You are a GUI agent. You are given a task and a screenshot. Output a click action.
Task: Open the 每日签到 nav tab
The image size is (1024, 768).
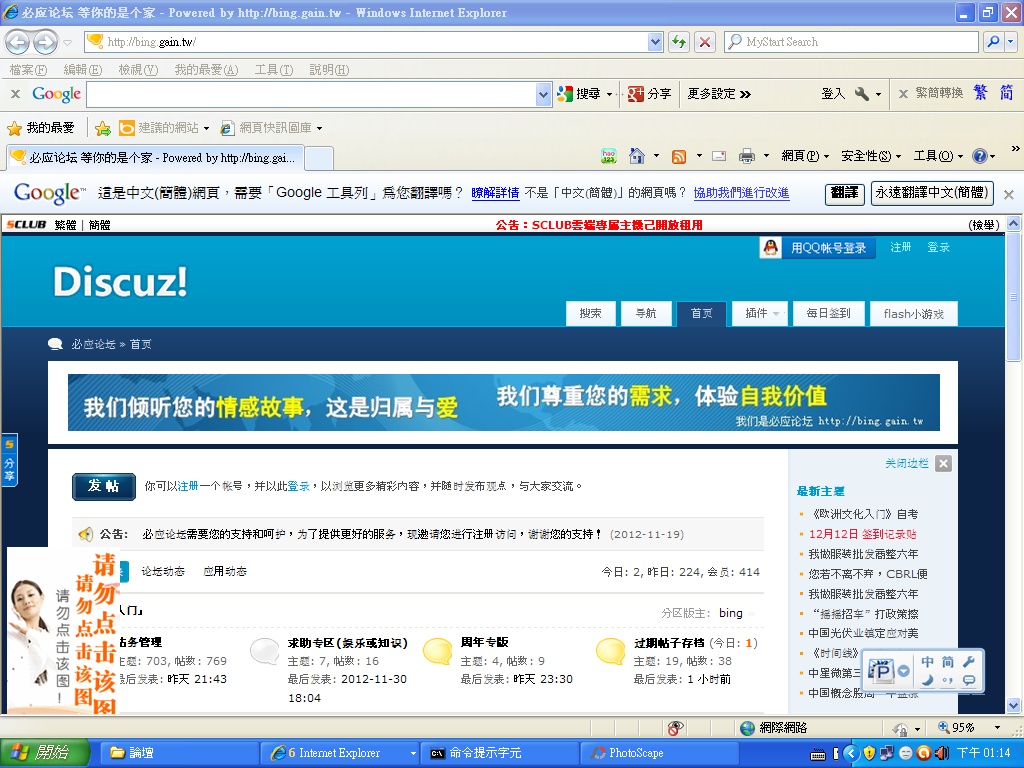[828, 313]
